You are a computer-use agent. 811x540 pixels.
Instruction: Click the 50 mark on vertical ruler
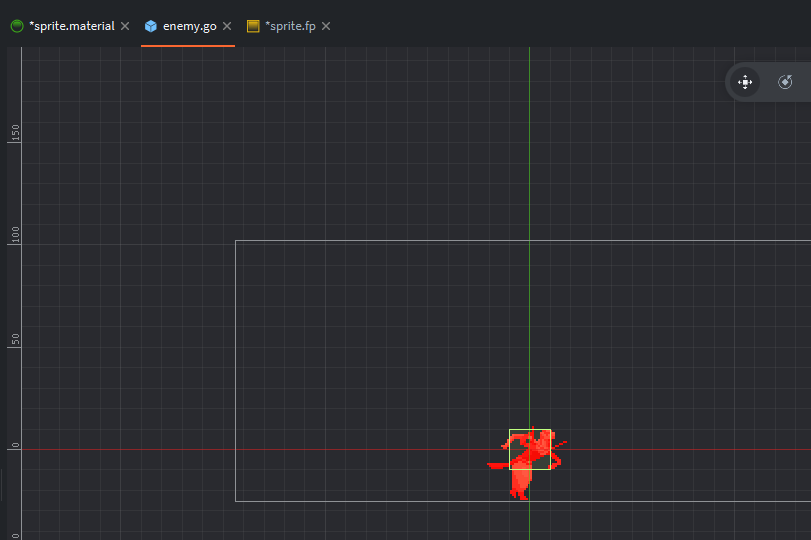(14, 340)
